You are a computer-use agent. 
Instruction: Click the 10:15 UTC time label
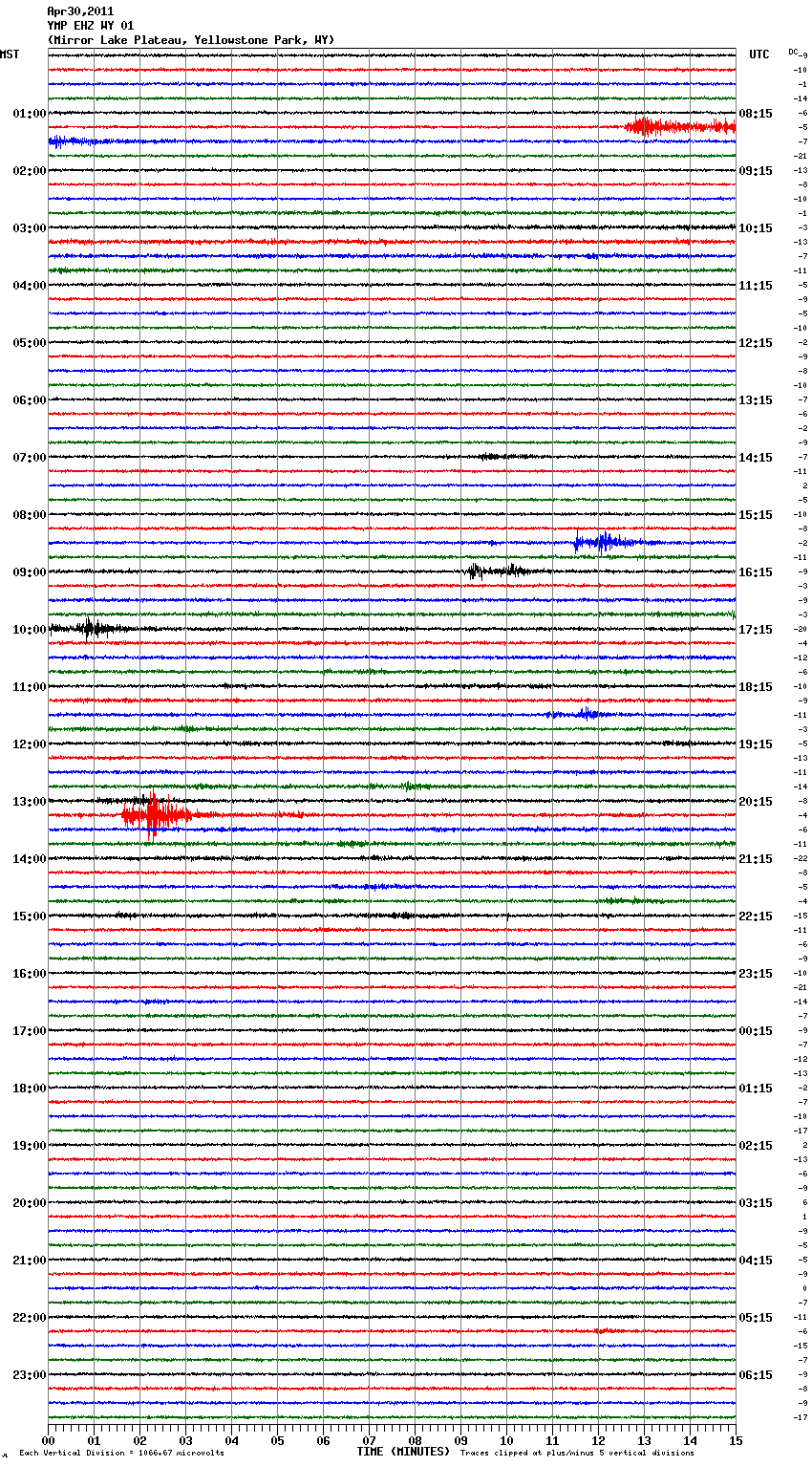(x=756, y=228)
